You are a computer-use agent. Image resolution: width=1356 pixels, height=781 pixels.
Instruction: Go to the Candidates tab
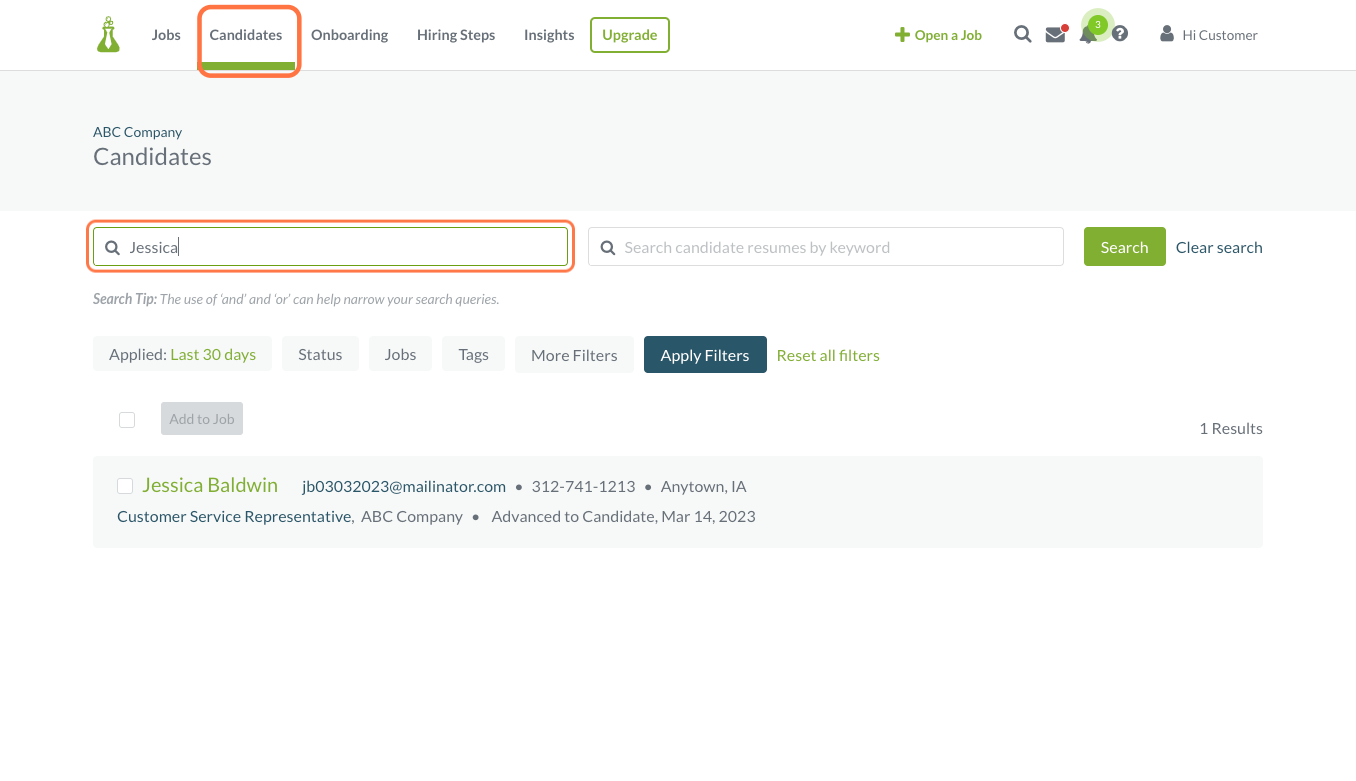coord(246,35)
